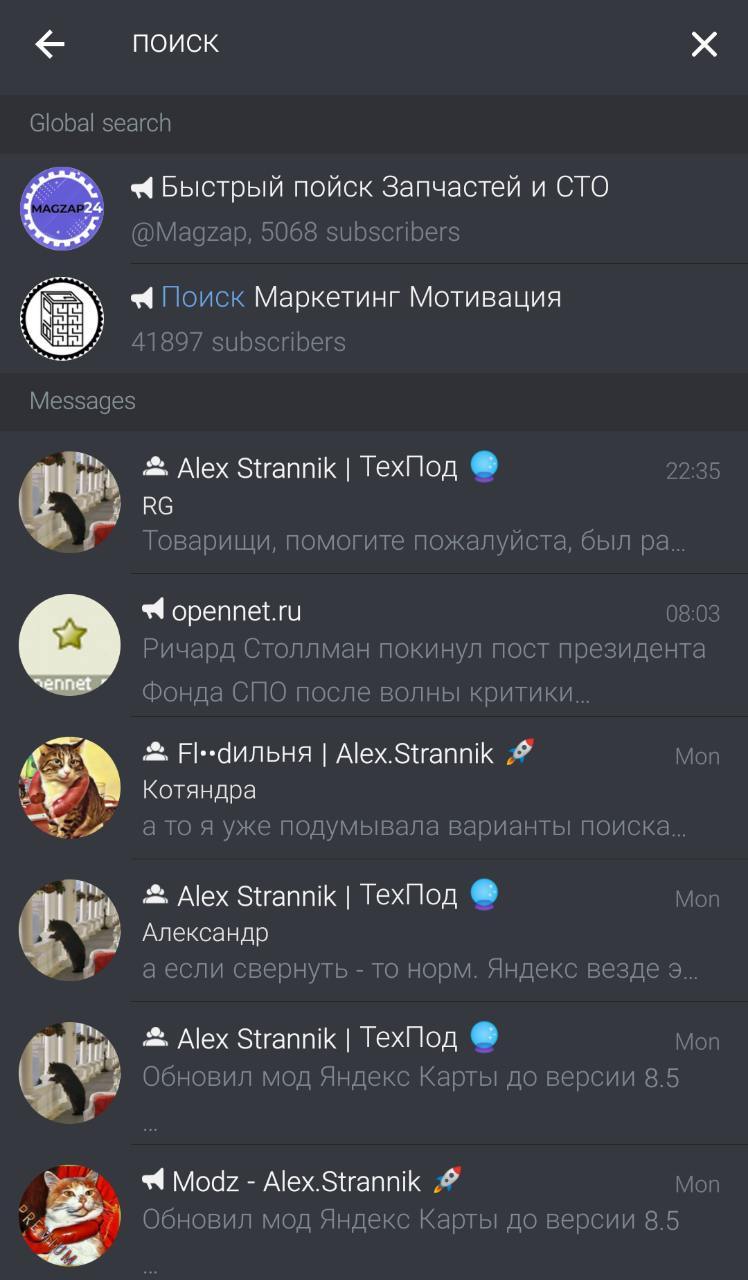Tap the megaphone icon beside opennet.ru
This screenshot has width=748, height=1280.
[x=153, y=610]
